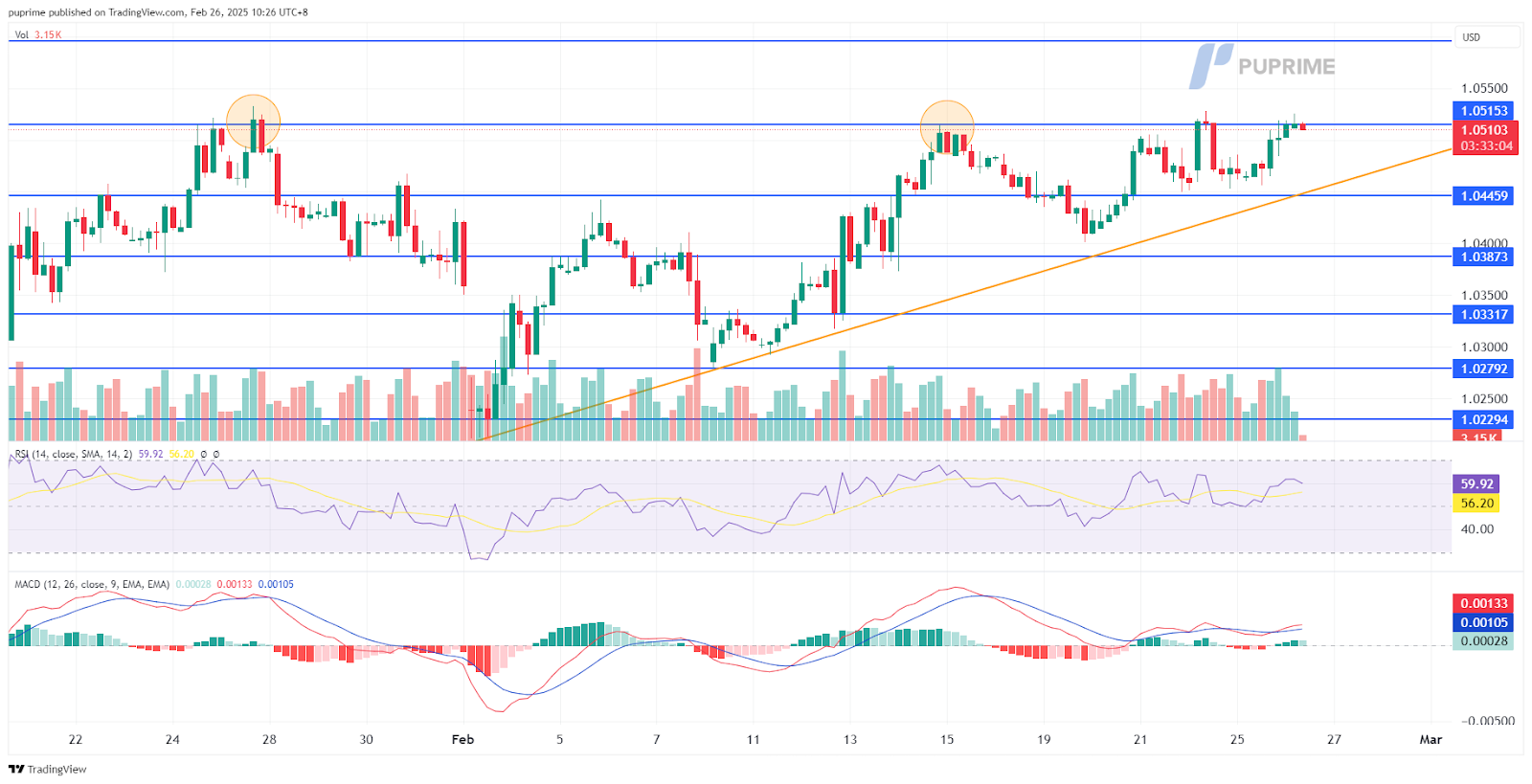Open the USD currency selector
1532x784 pixels.
[1487, 37]
